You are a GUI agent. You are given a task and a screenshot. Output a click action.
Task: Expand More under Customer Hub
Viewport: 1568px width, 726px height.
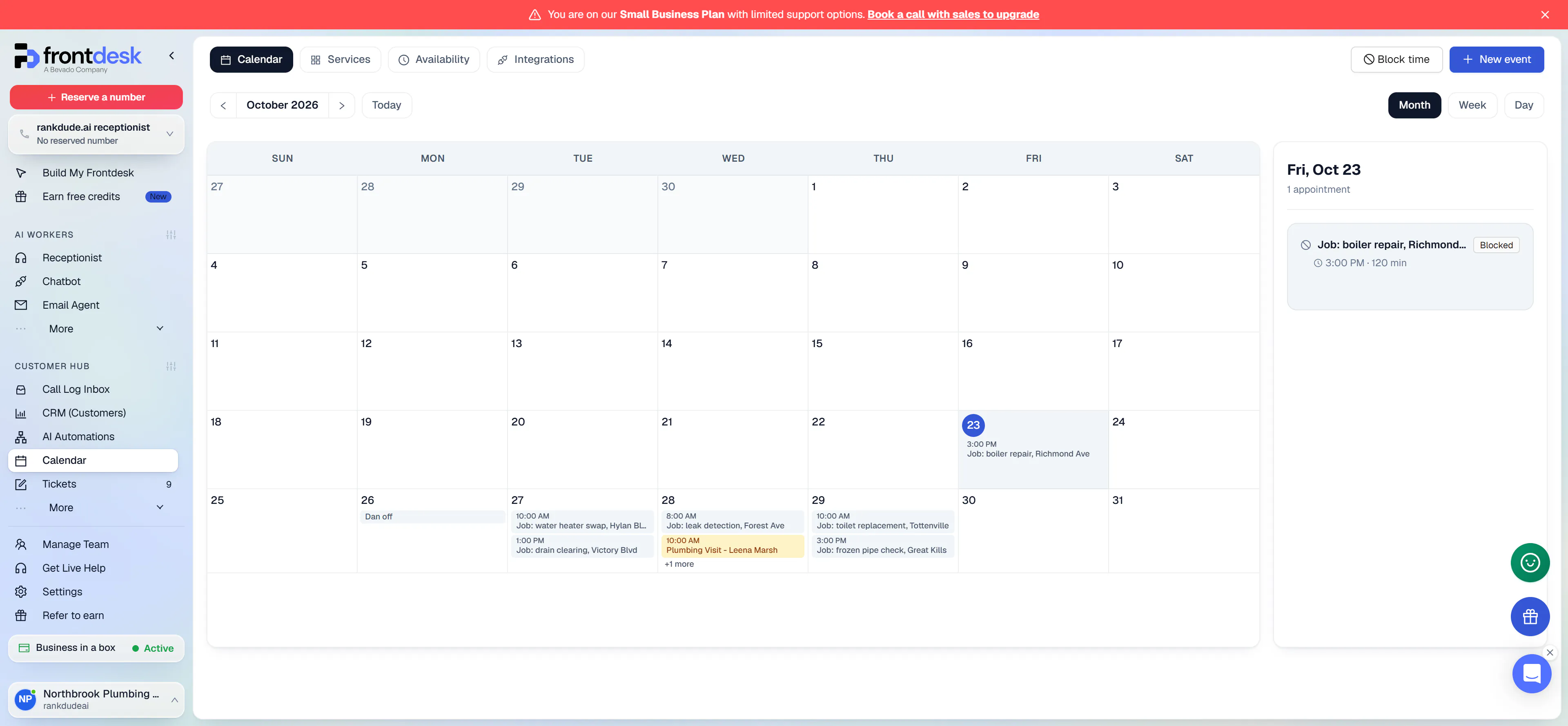(93, 508)
